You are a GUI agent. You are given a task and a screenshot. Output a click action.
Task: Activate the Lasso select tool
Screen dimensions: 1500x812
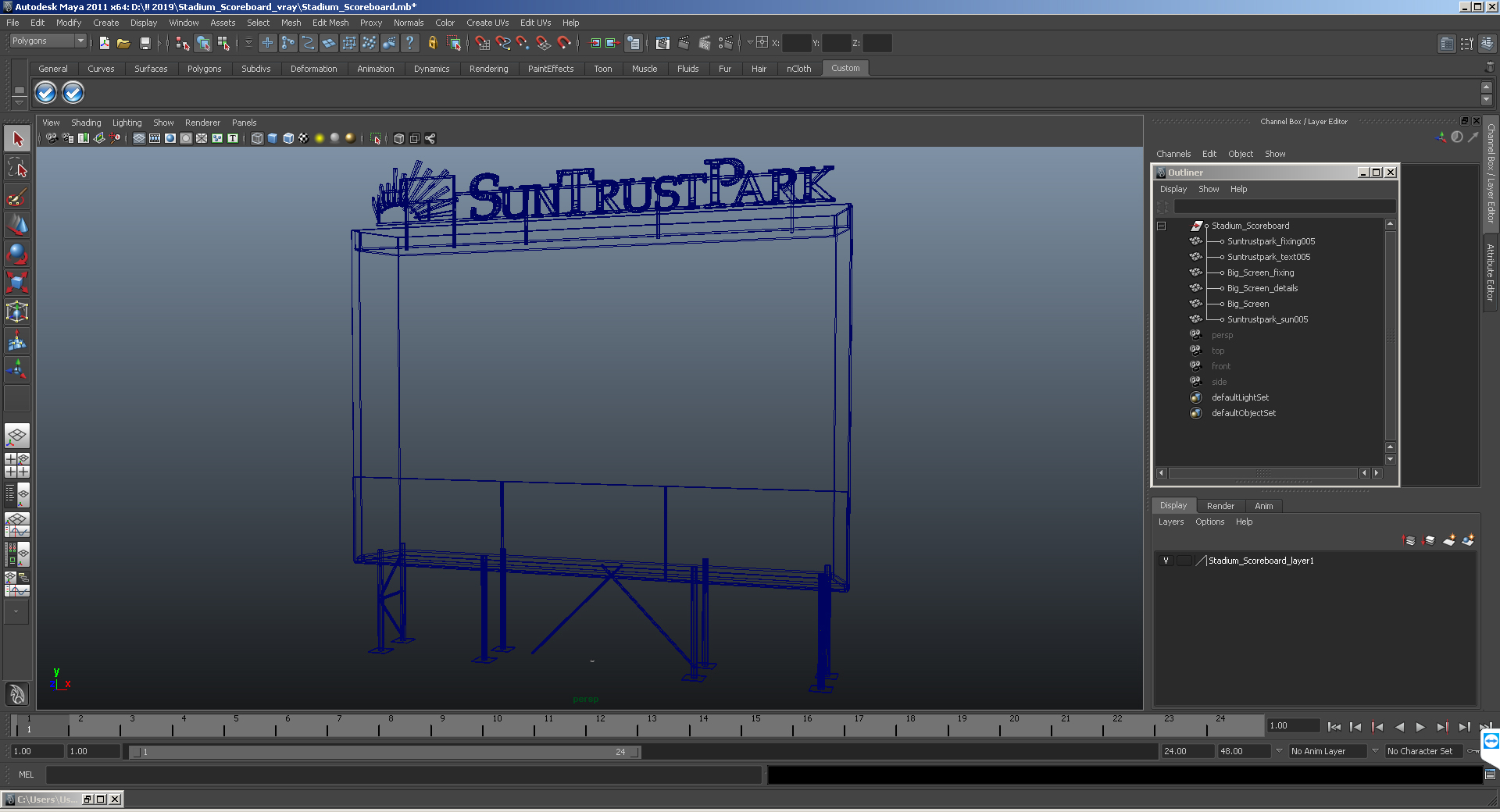pos(17,168)
